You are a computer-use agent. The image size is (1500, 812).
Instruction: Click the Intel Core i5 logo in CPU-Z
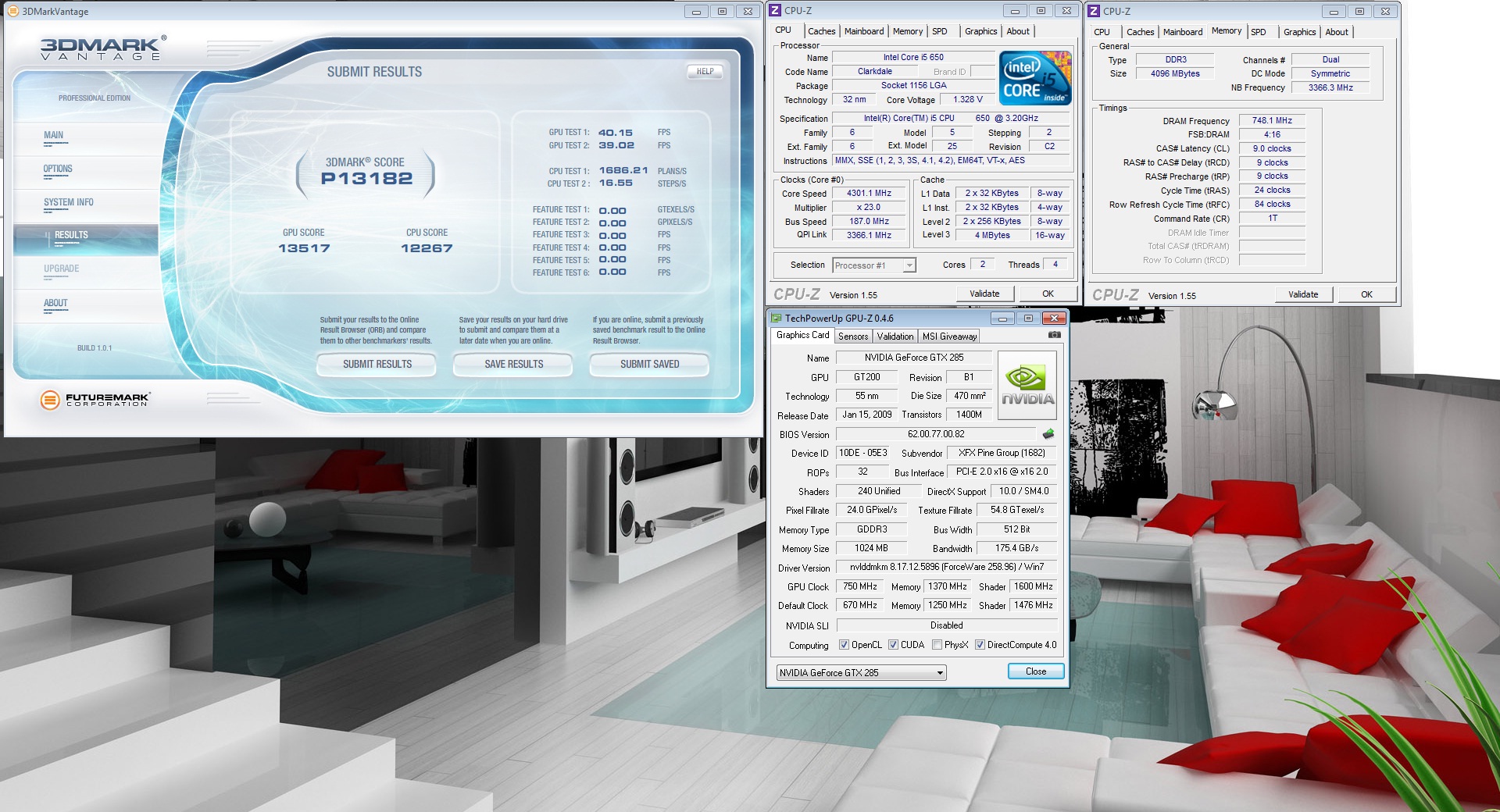tap(1037, 78)
